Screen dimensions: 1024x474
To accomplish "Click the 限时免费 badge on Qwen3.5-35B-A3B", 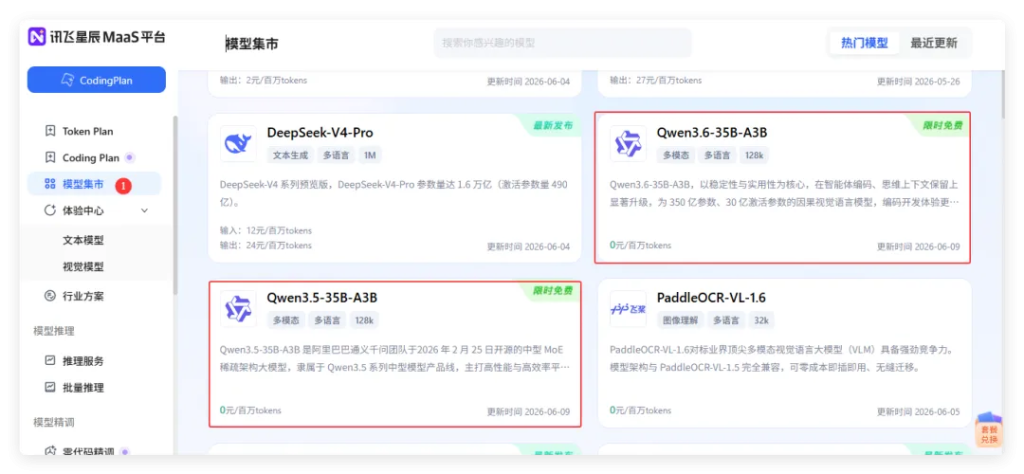I will 552,291.
